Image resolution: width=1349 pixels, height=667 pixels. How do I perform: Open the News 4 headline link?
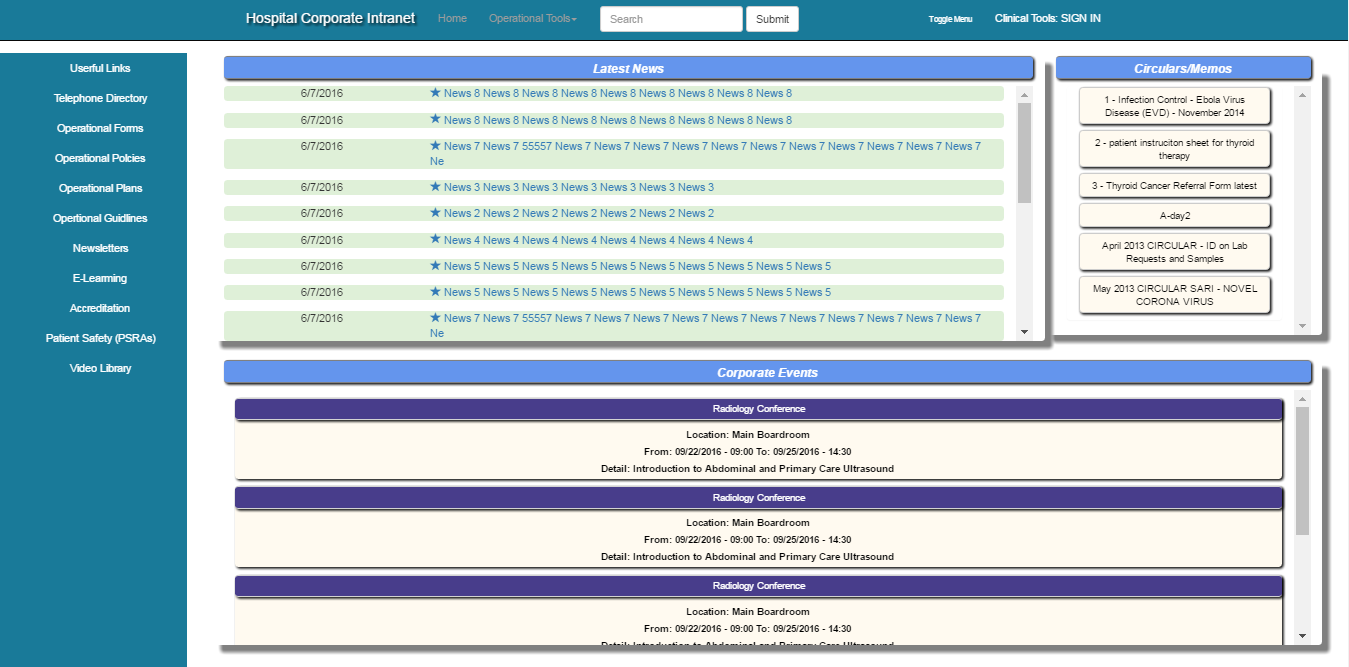[598, 240]
